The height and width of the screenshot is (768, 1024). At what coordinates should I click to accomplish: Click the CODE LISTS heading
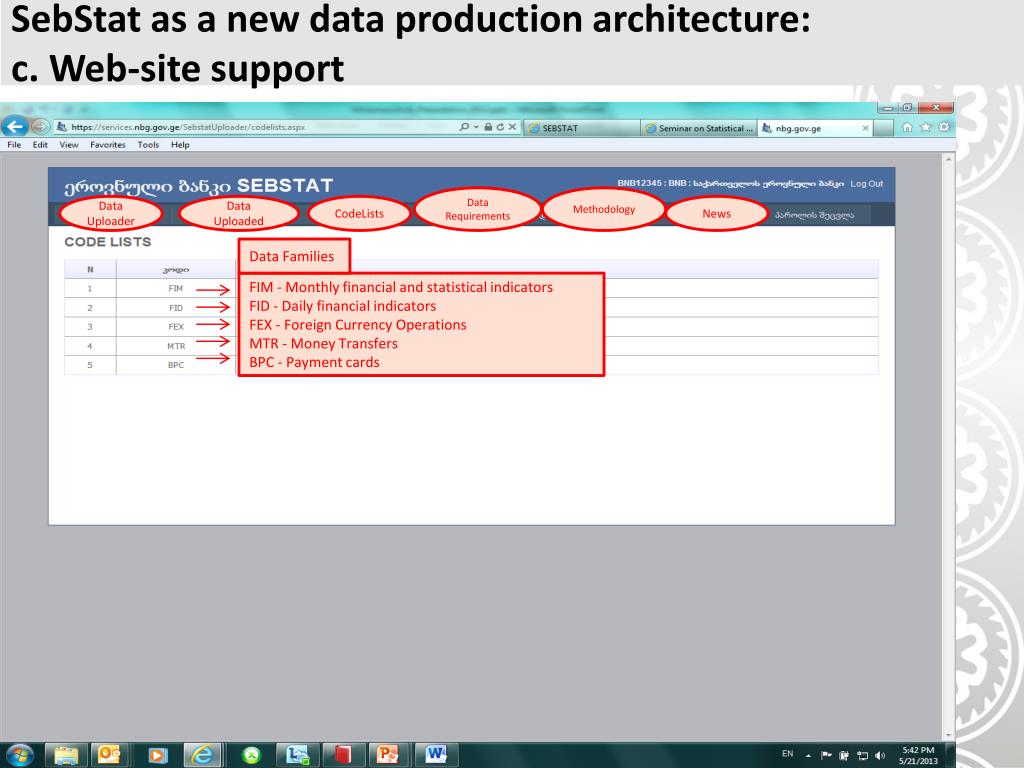[108, 242]
